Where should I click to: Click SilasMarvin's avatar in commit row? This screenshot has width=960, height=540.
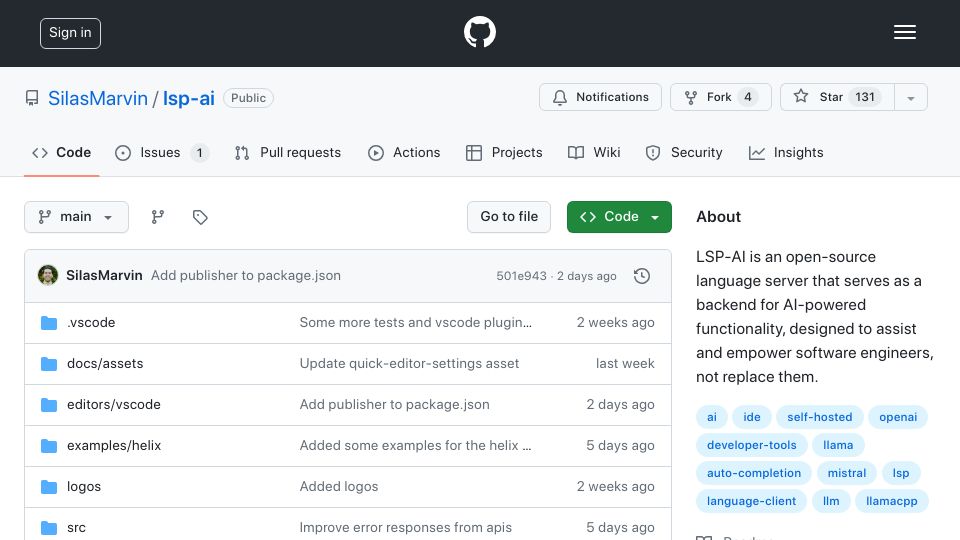click(x=48, y=276)
